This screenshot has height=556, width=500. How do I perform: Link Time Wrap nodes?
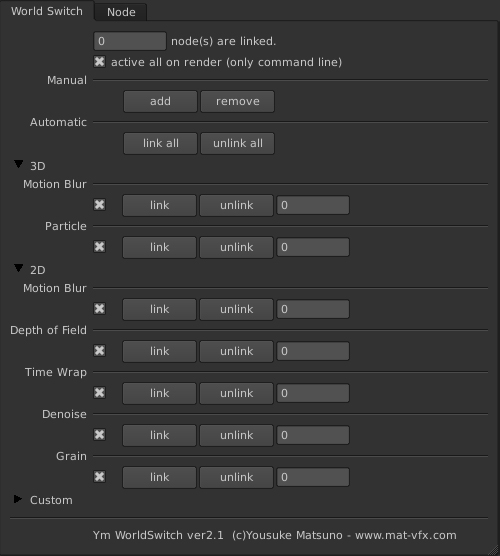[159, 393]
